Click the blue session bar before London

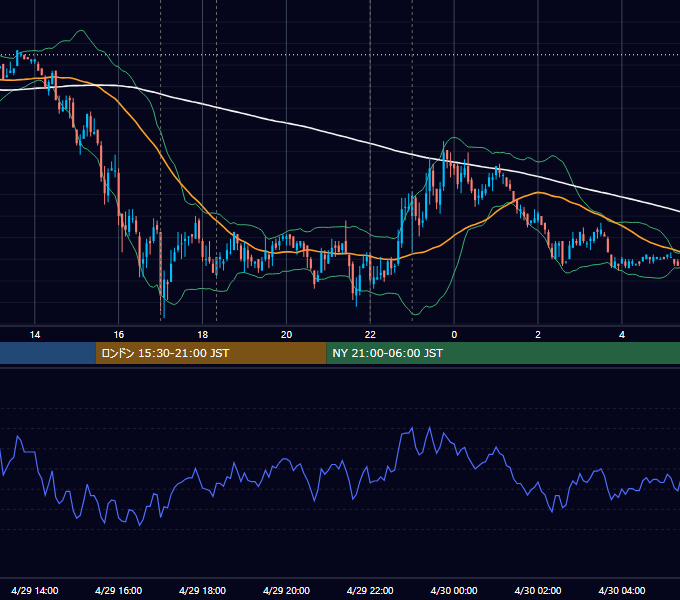pyautogui.click(x=48, y=353)
